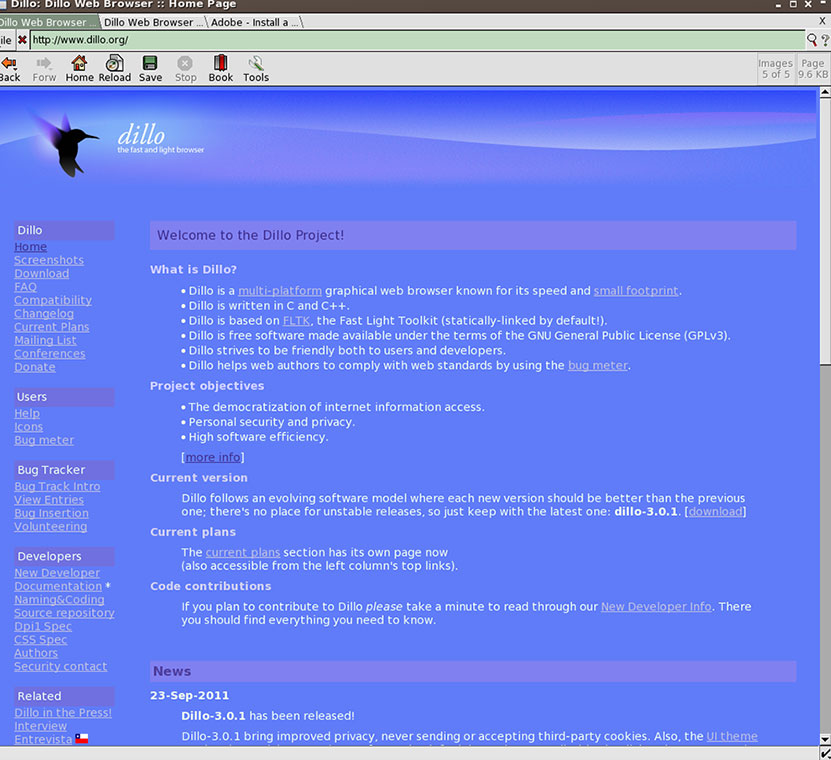Open the more info link
Image resolution: width=831 pixels, height=760 pixels.
click(213, 457)
